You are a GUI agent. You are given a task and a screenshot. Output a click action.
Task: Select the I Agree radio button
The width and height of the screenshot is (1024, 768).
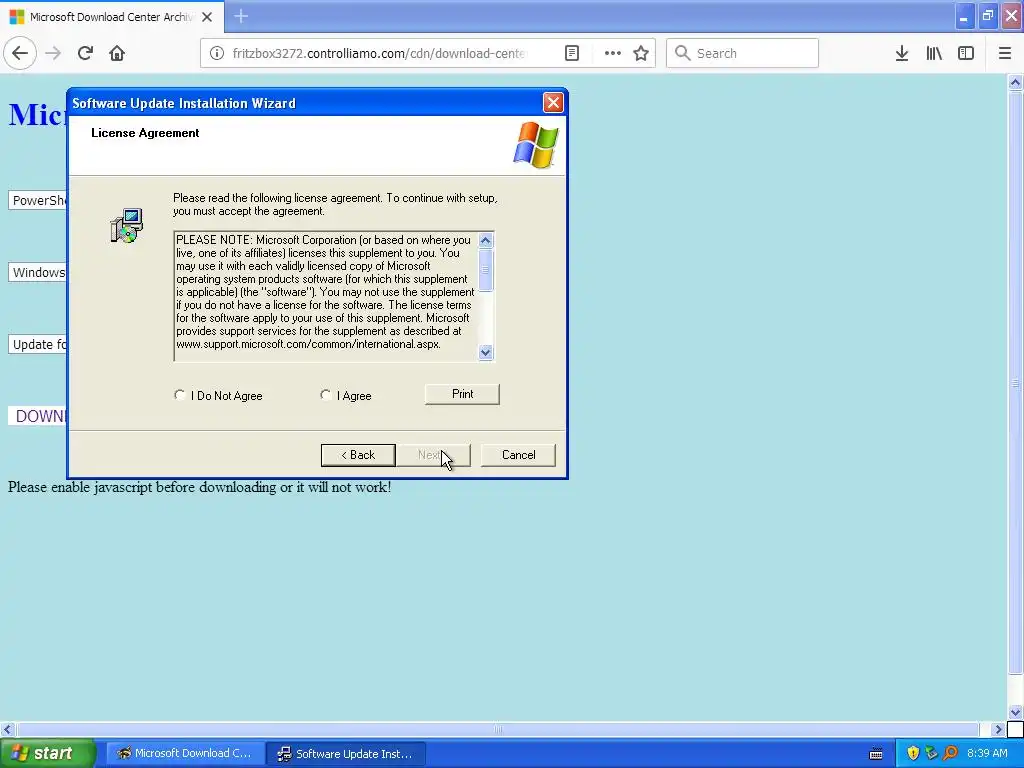coord(325,395)
